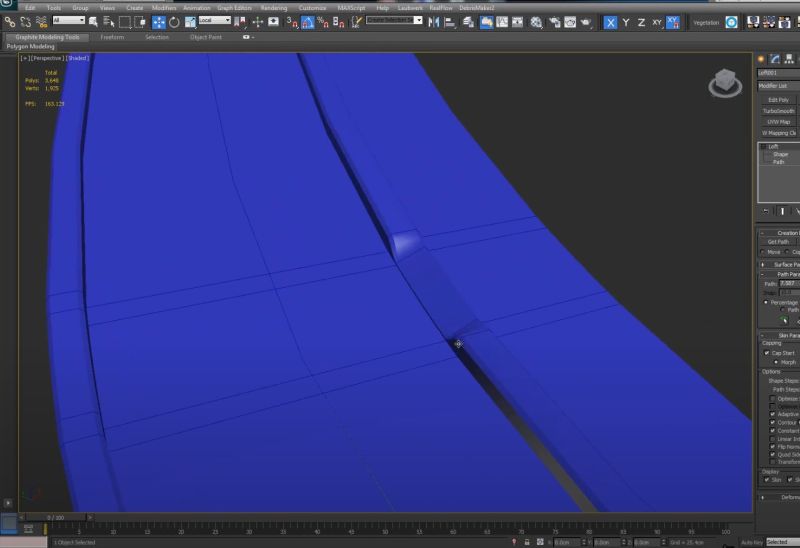This screenshot has width=800, height=548.
Task: Click the Render Production teapot icon
Action: [x=586, y=22]
